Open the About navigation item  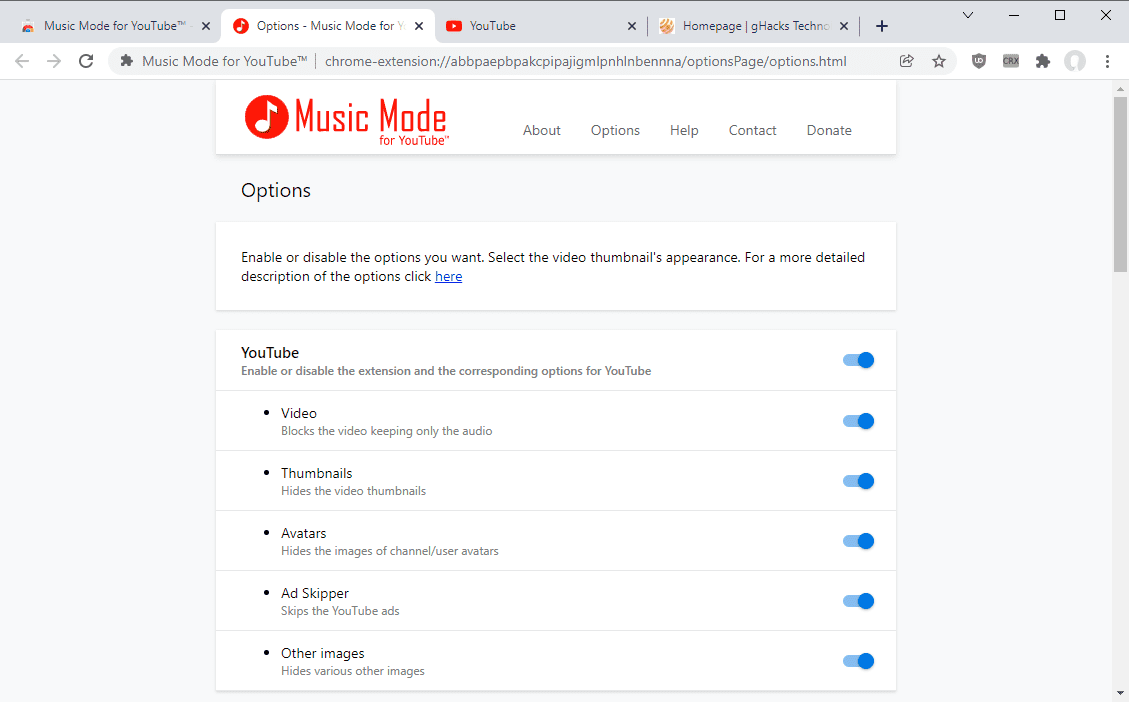click(542, 130)
